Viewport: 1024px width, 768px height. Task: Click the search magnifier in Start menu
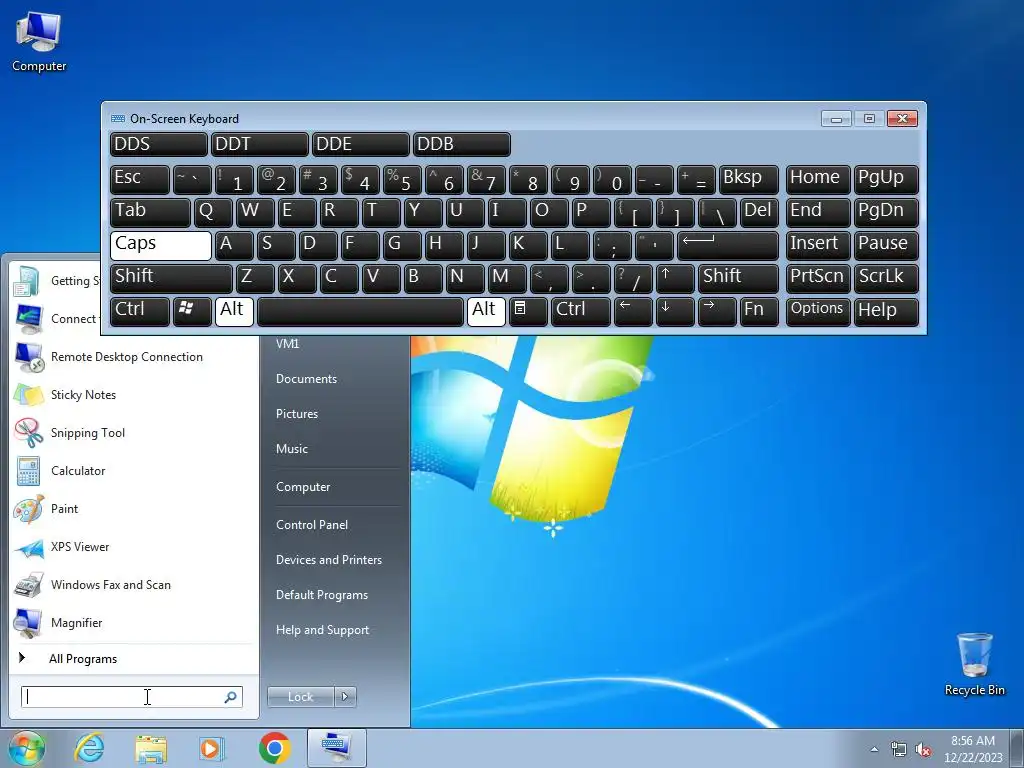[x=230, y=697]
